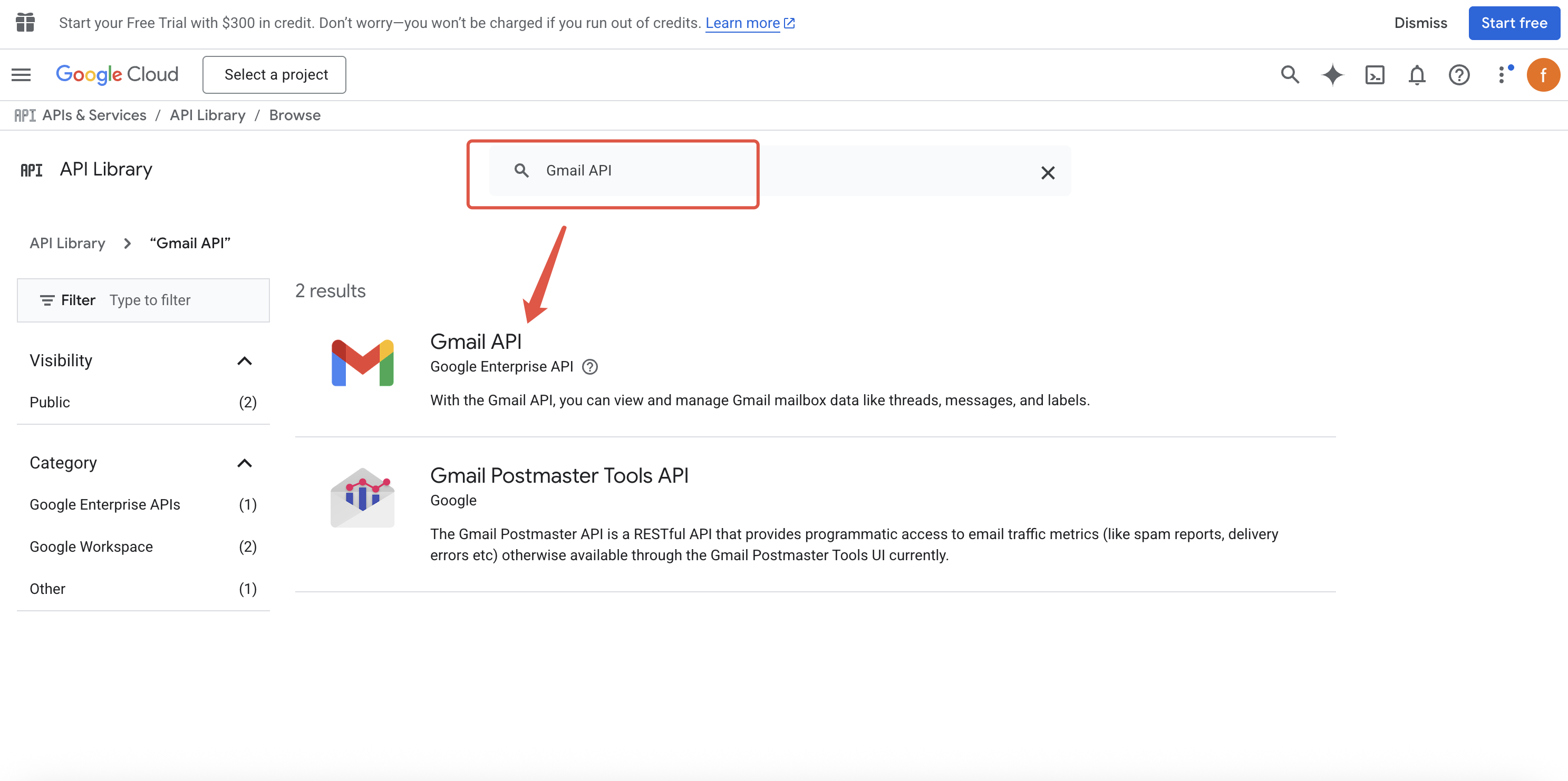The image size is (1568, 781).
Task: Open the notifications bell
Action: point(1417,75)
